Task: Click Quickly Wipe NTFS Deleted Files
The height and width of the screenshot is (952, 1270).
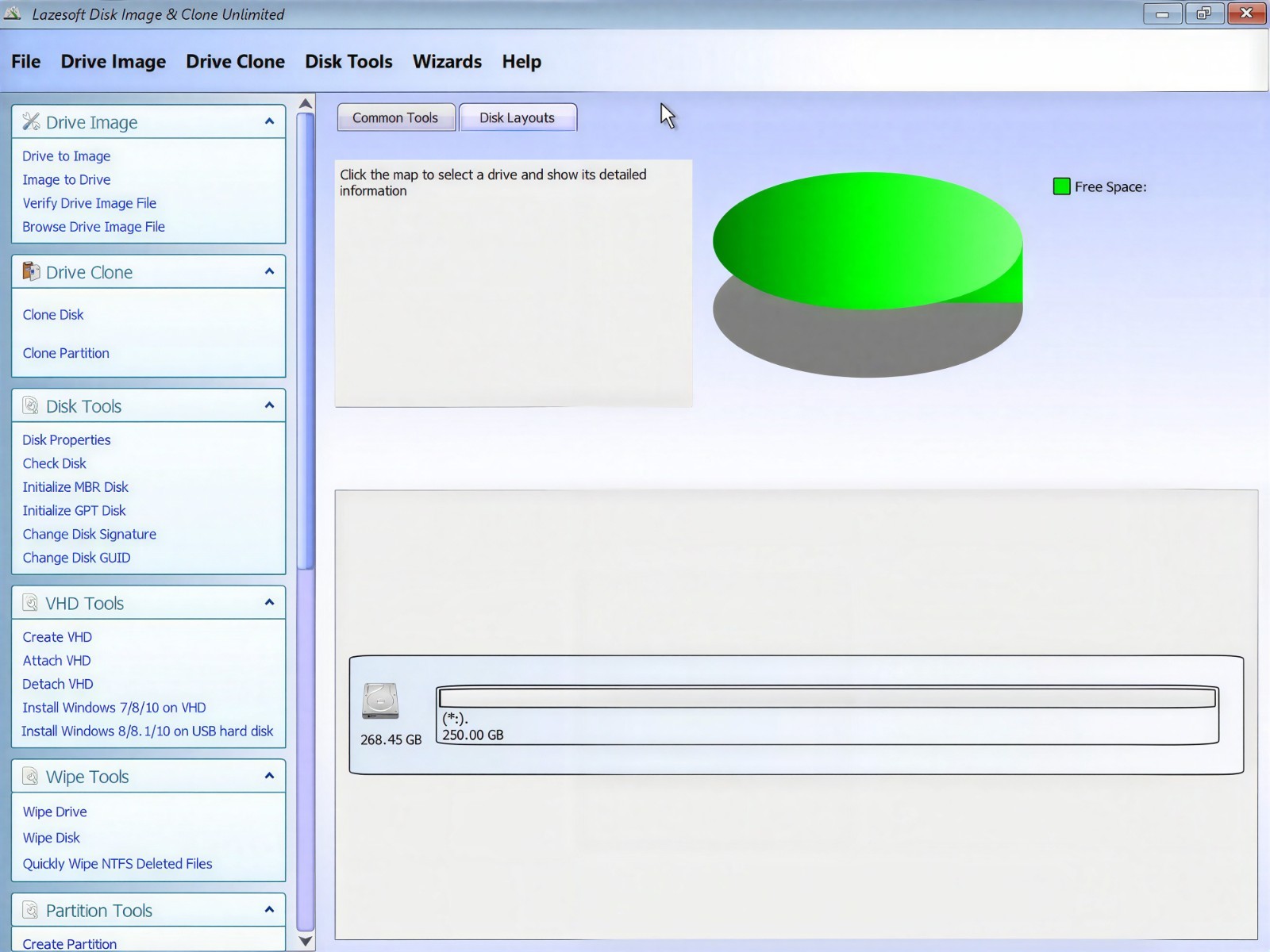Action: pyautogui.click(x=117, y=864)
